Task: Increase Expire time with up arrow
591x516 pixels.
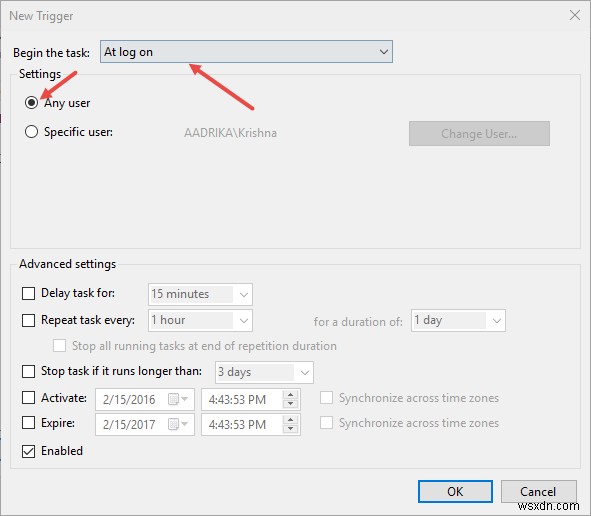Action: coord(290,420)
